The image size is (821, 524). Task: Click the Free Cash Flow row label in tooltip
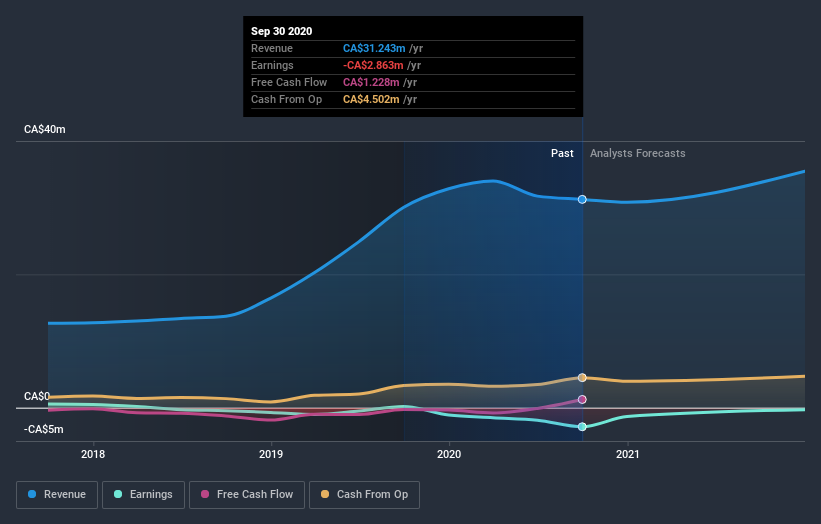tap(289, 82)
